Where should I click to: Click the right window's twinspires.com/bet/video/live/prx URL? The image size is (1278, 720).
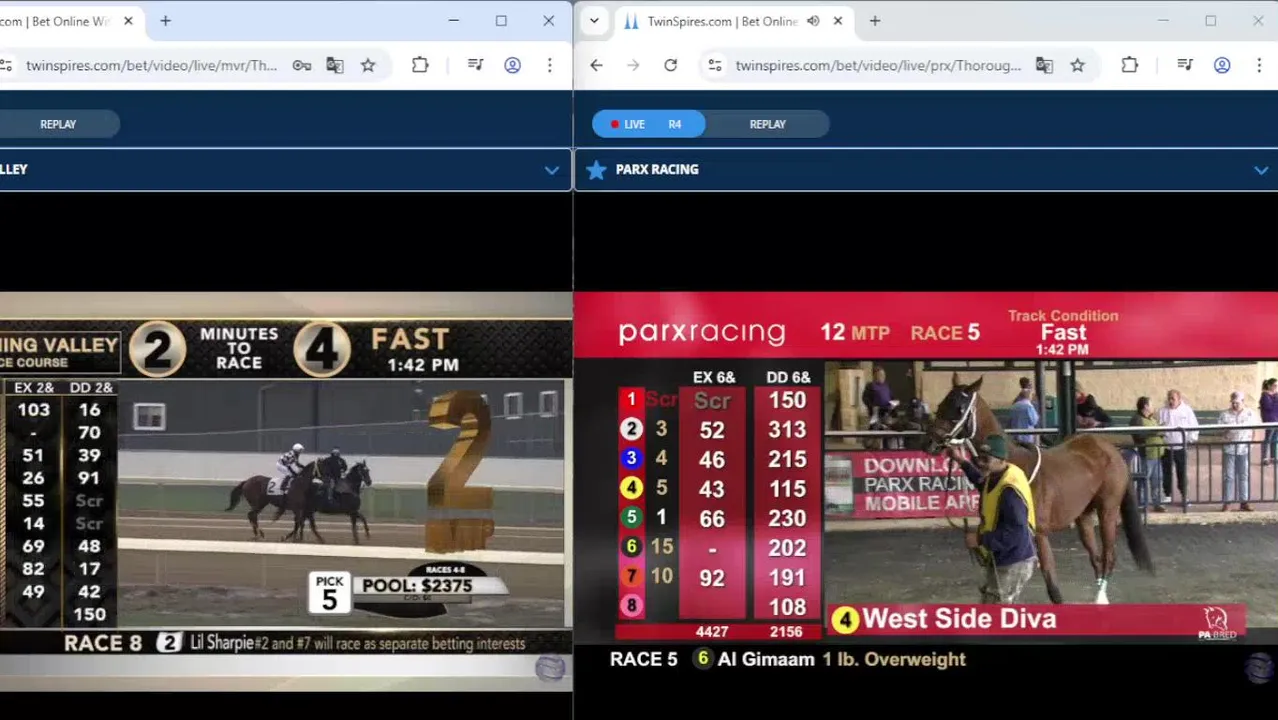pyautogui.click(x=878, y=65)
